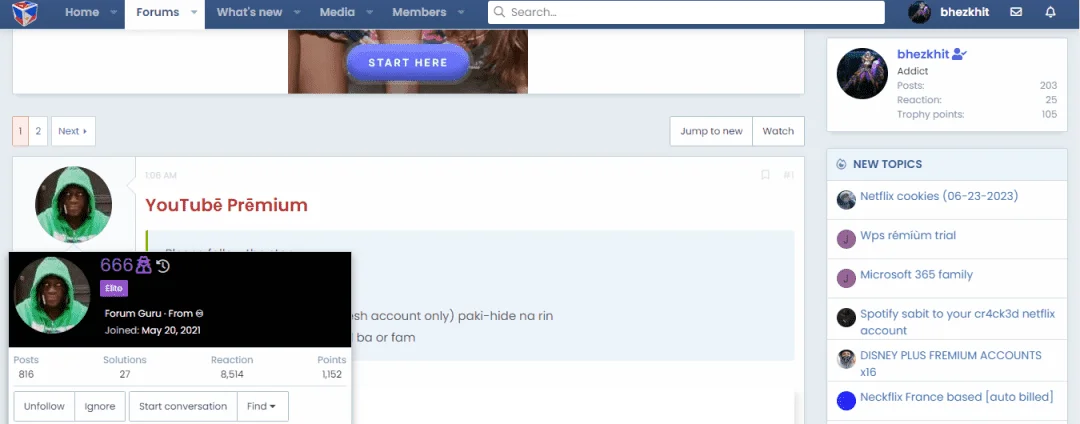Open bhezkhit profile link in sidebar
The image size is (1080, 424).
click(x=923, y=54)
